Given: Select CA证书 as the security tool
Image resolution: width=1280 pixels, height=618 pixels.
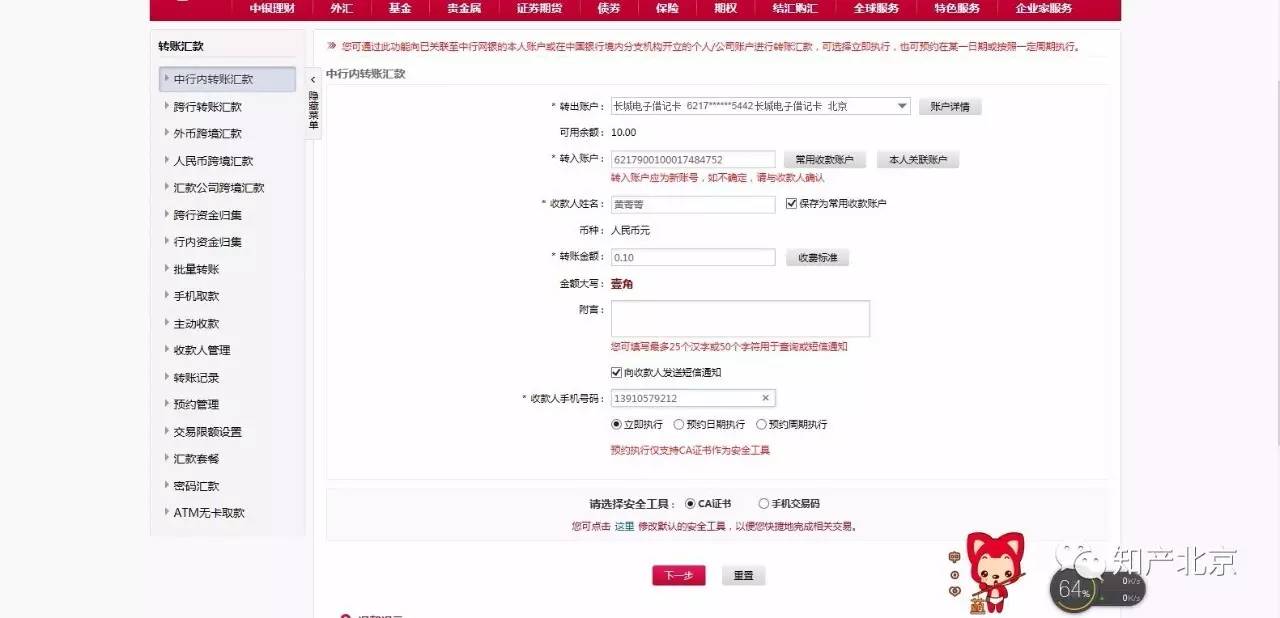Looking at the screenshot, I should click(x=690, y=504).
